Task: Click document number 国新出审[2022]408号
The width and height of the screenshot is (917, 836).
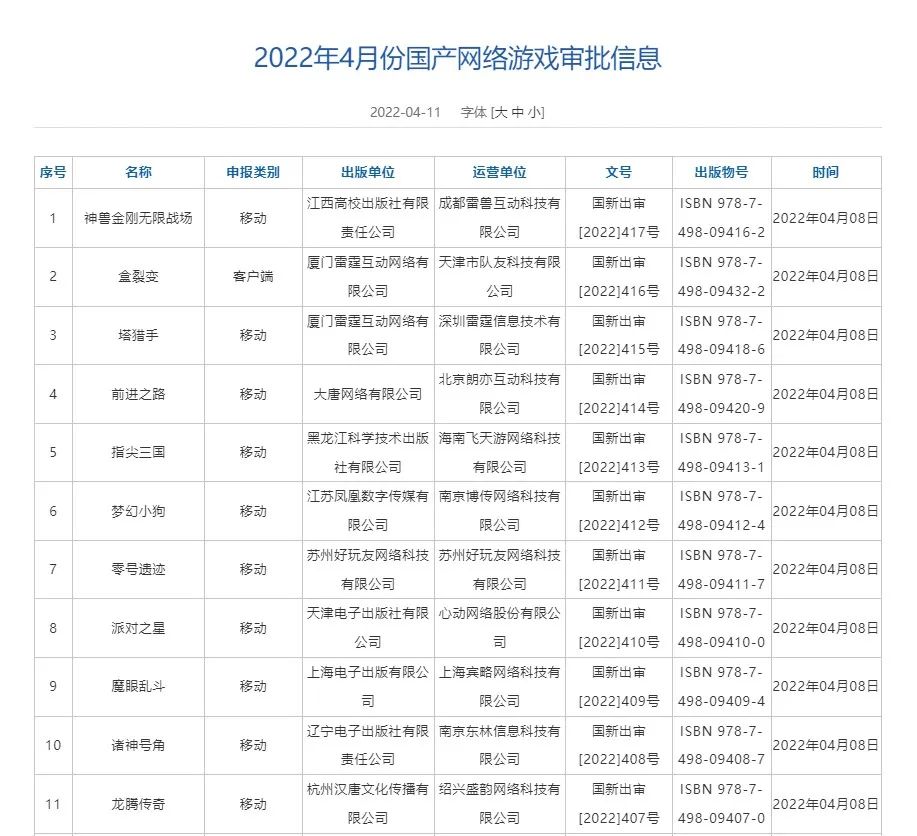Action: click(619, 745)
